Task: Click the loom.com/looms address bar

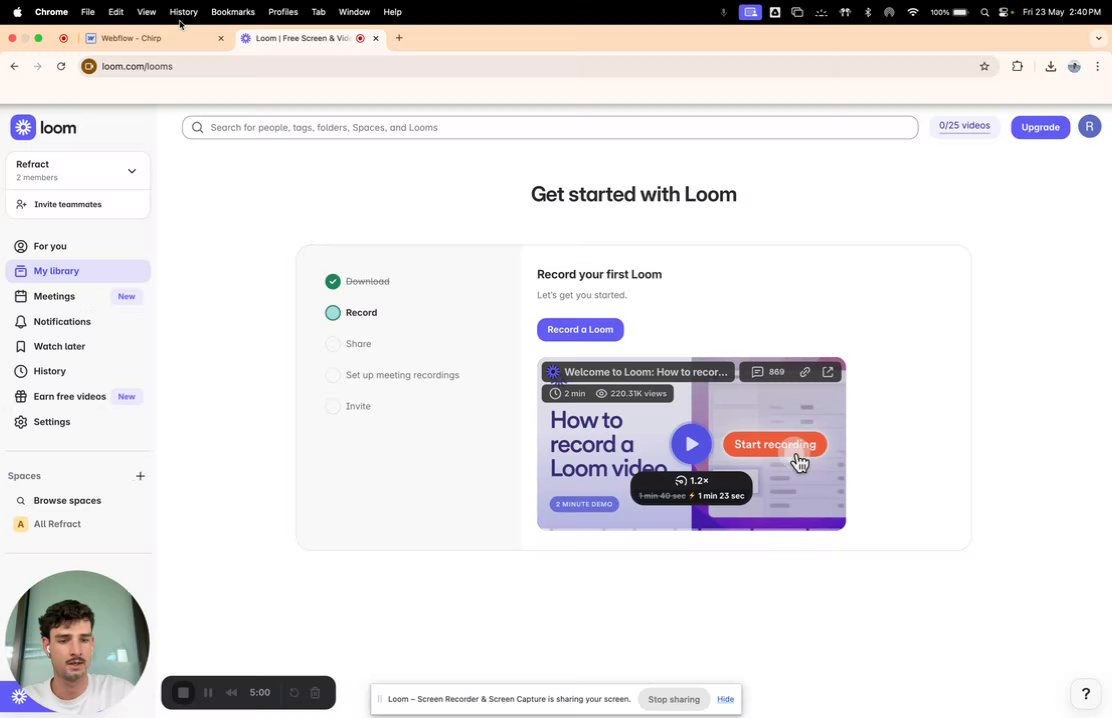Action: pyautogui.click(x=538, y=67)
